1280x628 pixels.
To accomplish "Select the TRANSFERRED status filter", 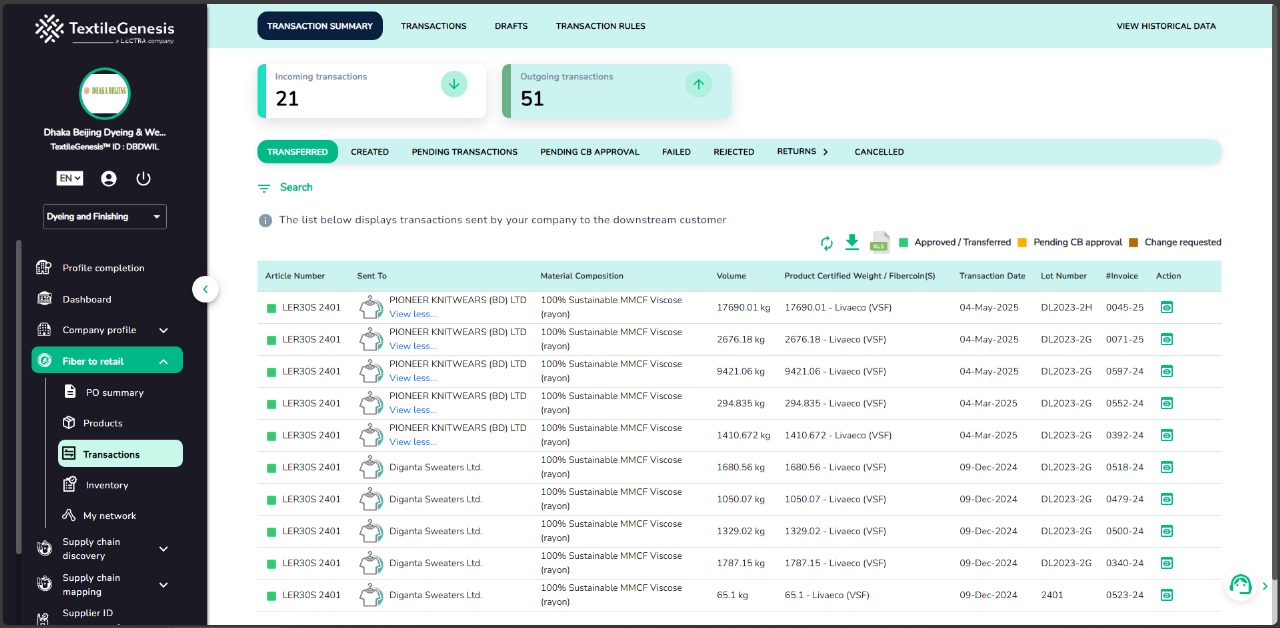I will click(297, 152).
